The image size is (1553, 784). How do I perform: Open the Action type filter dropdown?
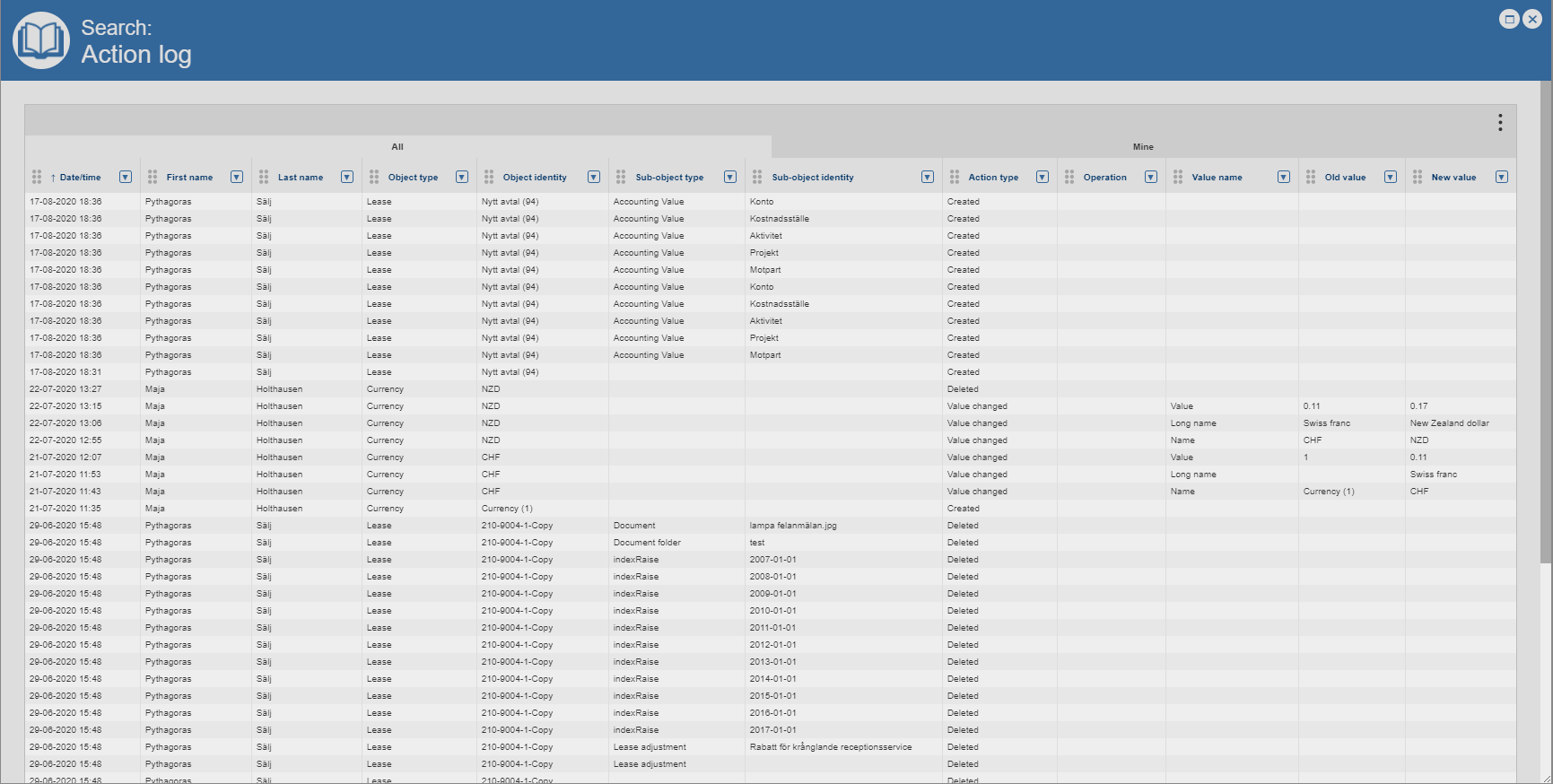coord(1043,177)
